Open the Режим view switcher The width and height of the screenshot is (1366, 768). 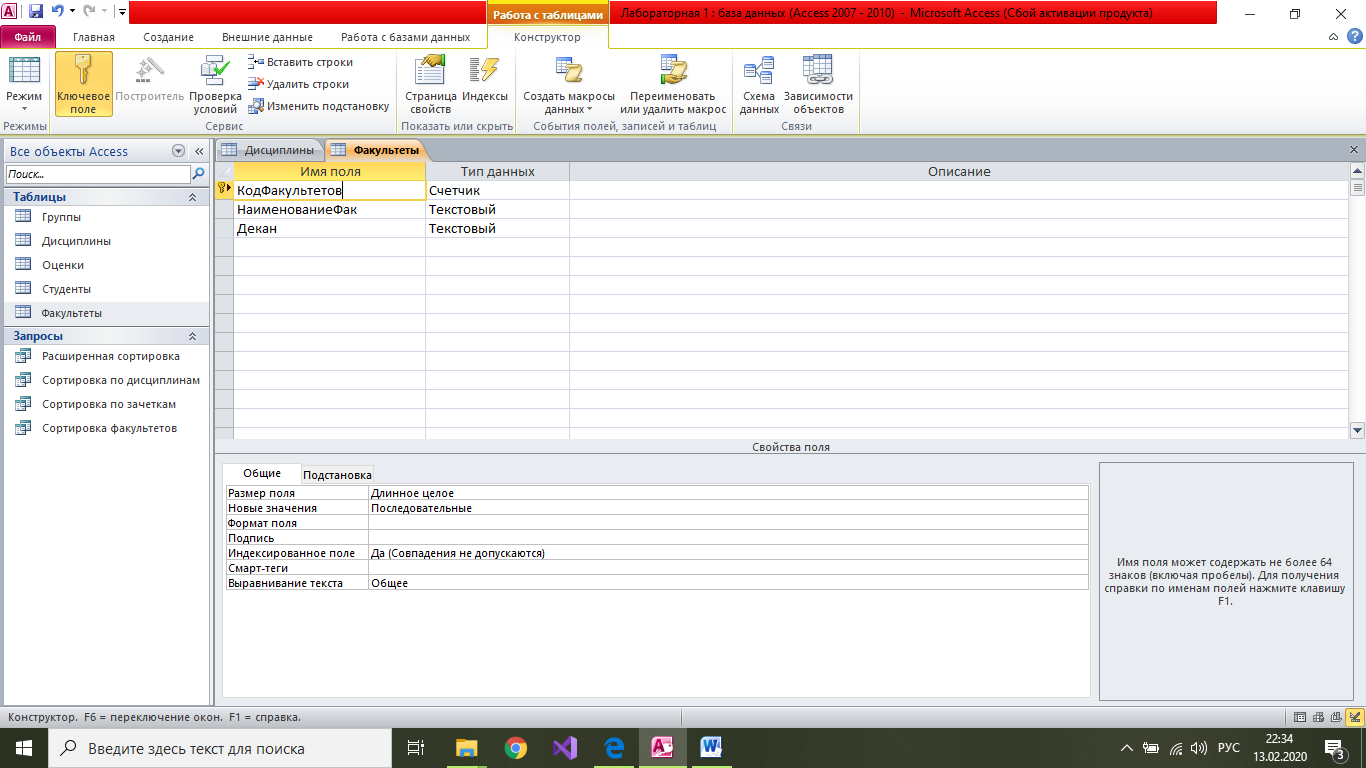pyautogui.click(x=24, y=84)
